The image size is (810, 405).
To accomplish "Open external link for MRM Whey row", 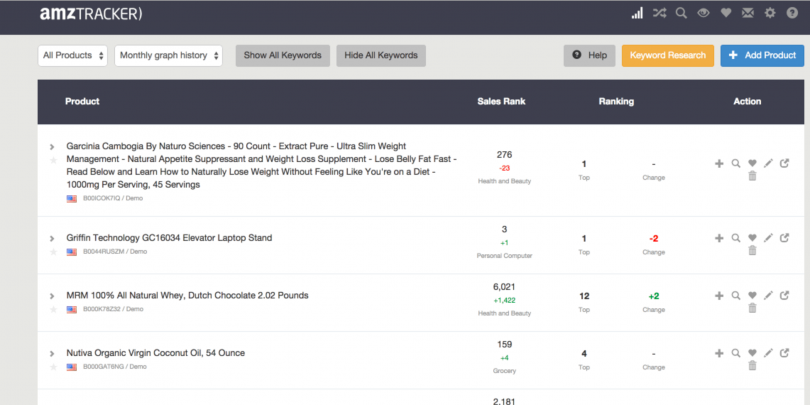I will coord(784,295).
